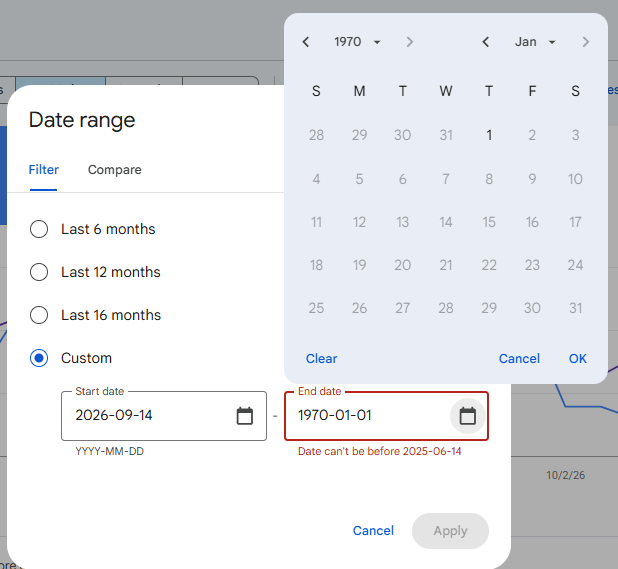618x569 pixels.
Task: Click Cancel in the calendar popup
Action: click(x=519, y=359)
